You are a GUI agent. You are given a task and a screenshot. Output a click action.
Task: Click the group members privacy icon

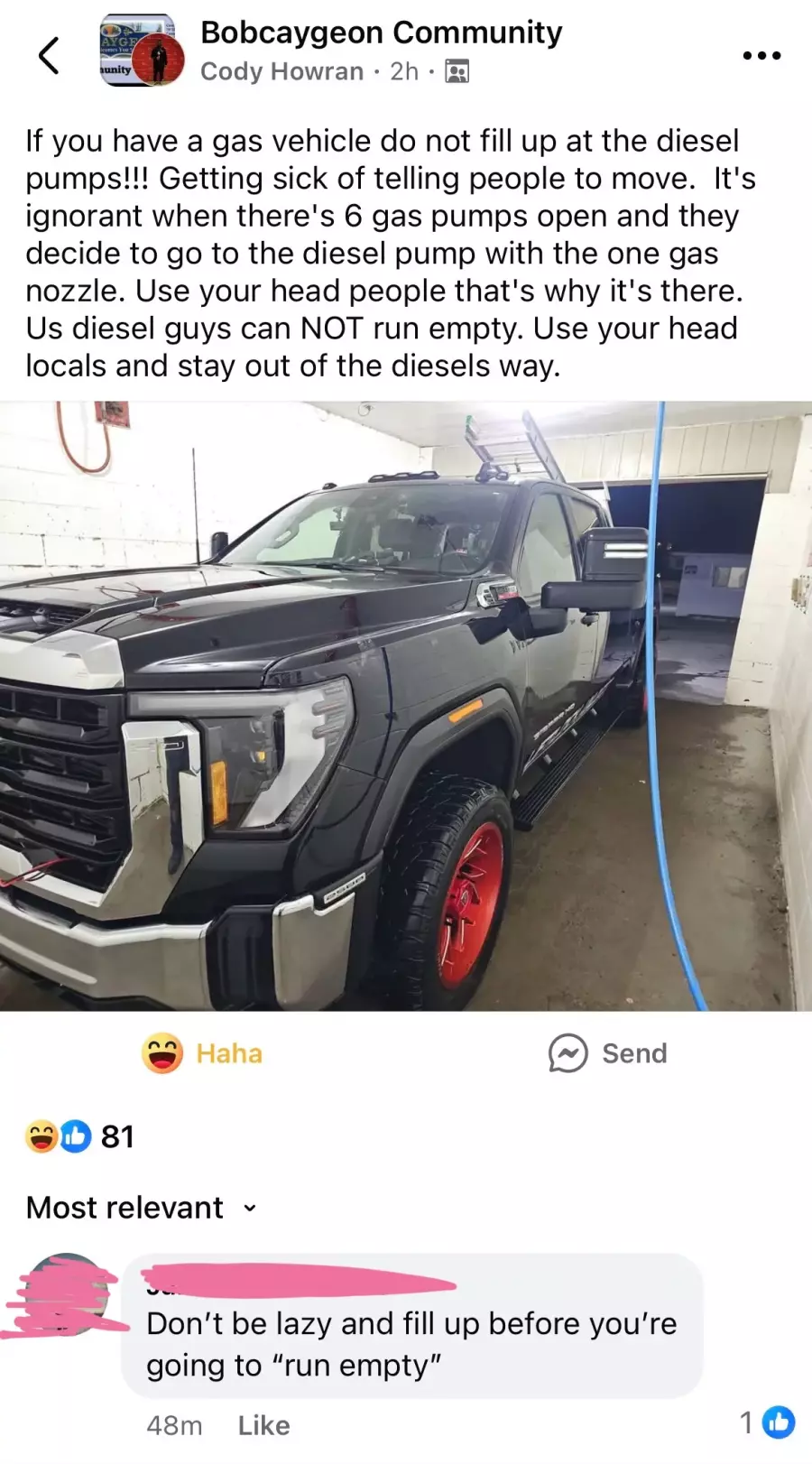(x=457, y=71)
